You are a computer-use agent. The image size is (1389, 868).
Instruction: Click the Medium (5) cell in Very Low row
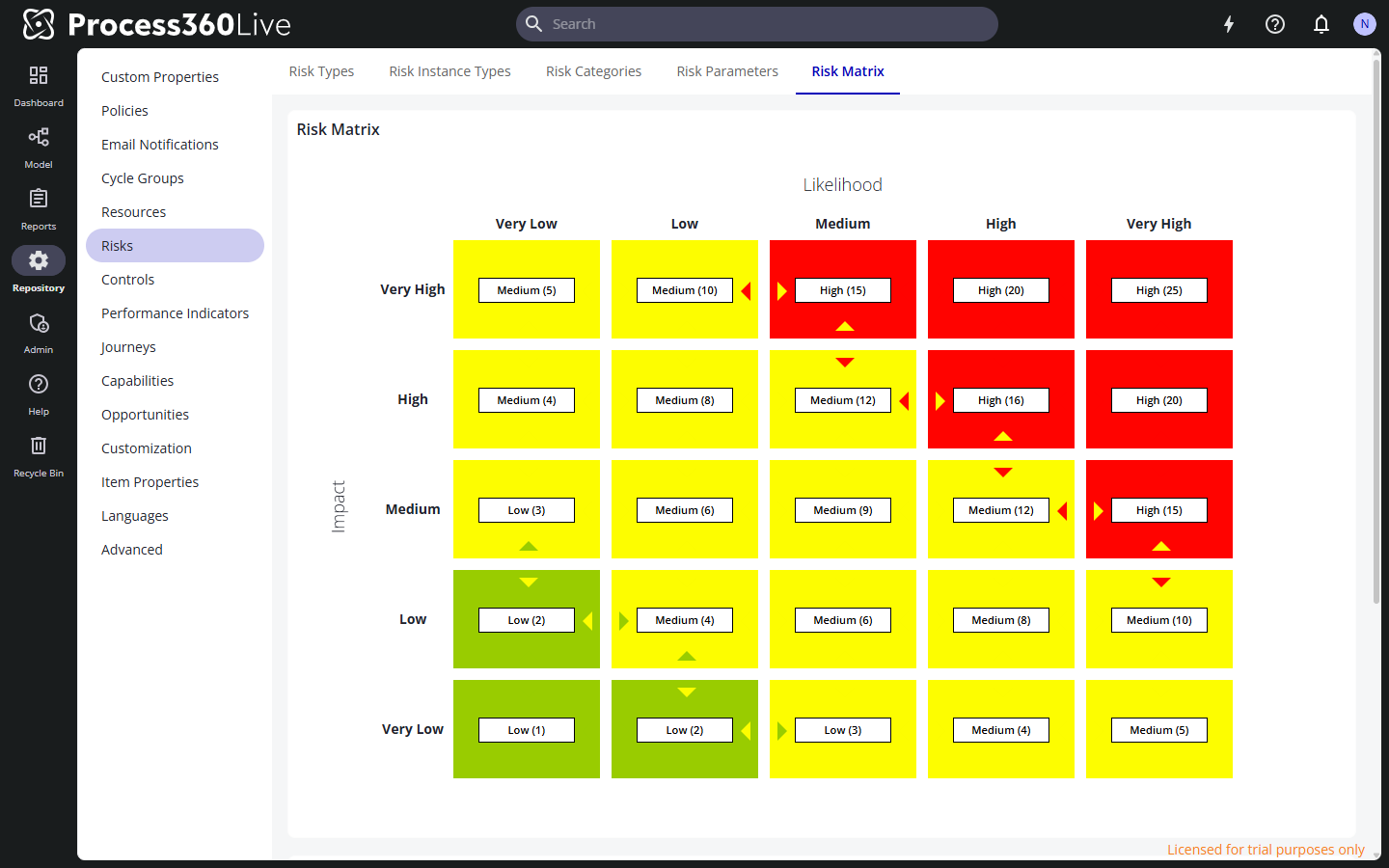click(1159, 730)
